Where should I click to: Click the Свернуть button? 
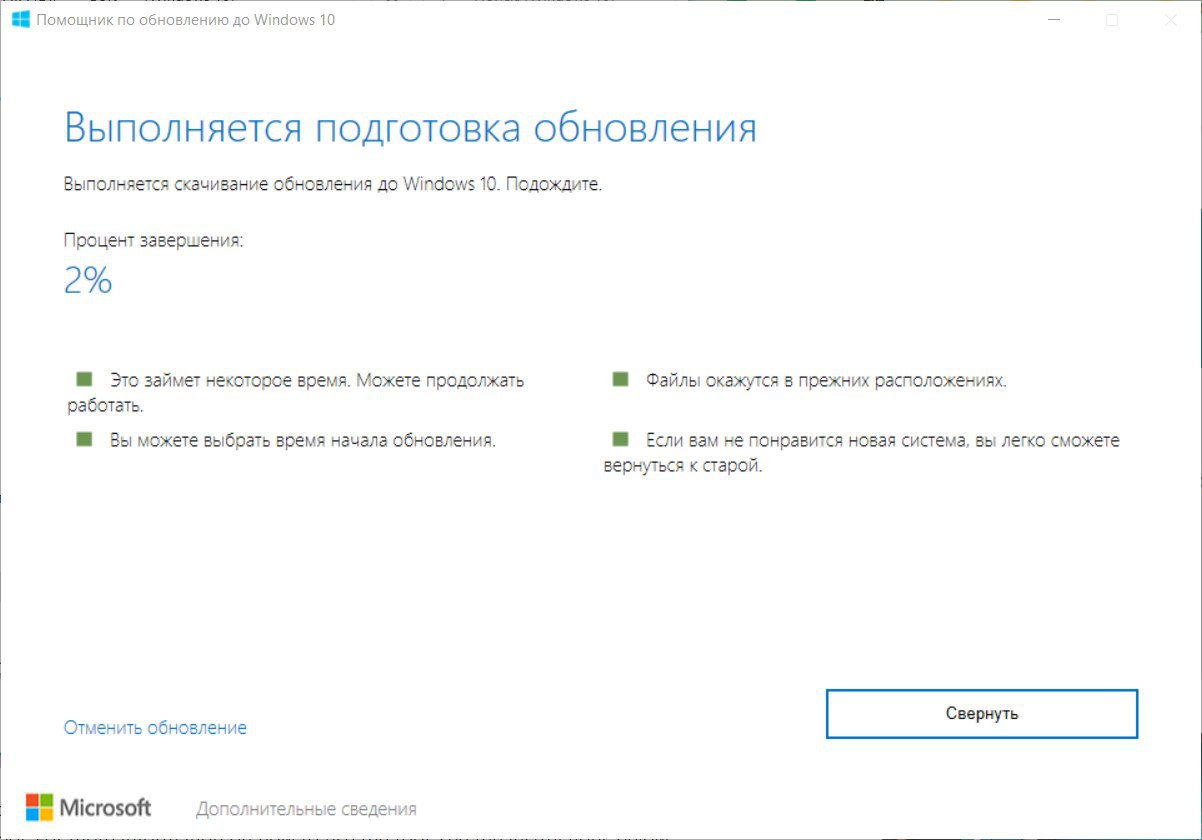[x=982, y=714]
